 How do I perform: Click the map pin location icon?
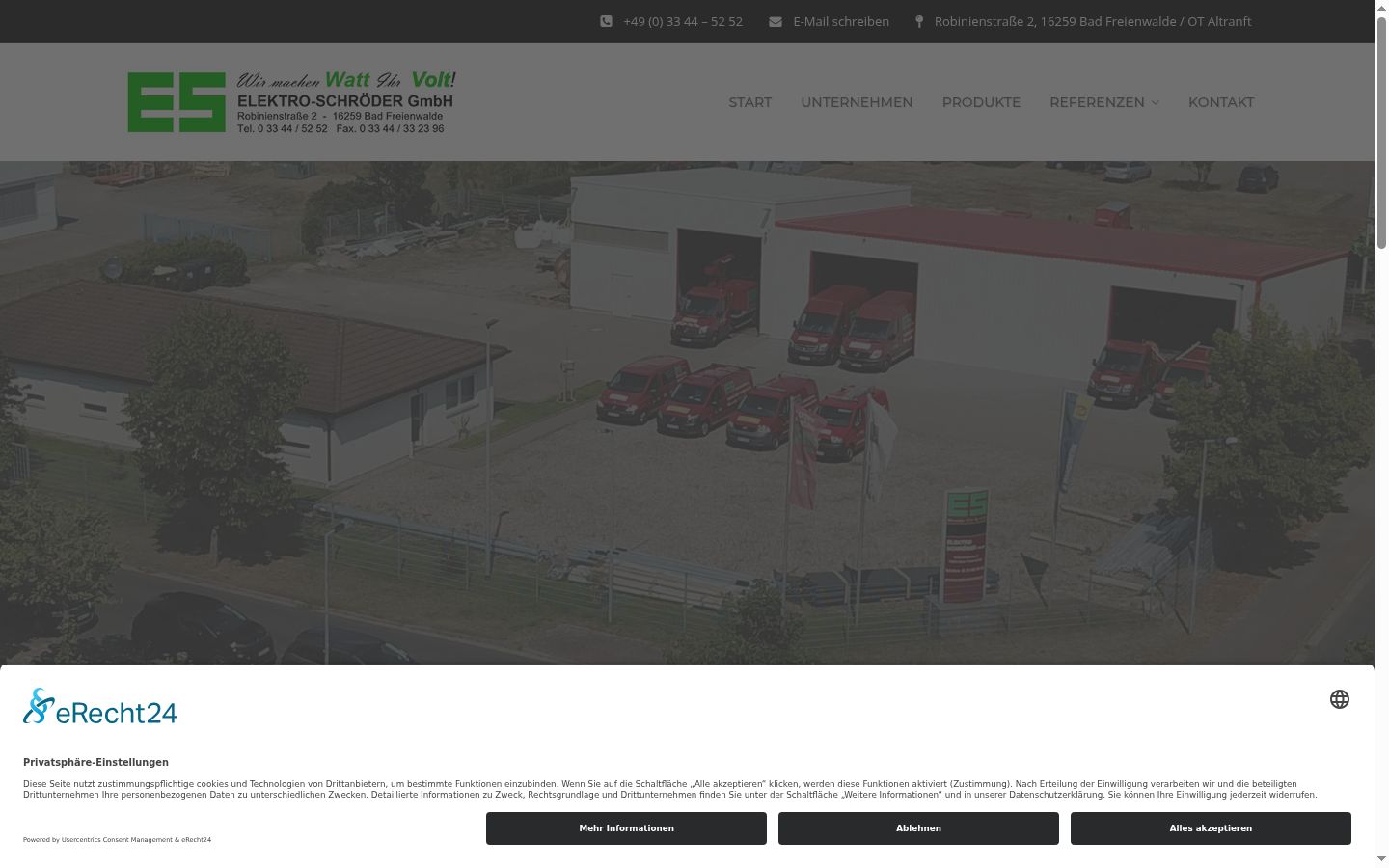(919, 21)
